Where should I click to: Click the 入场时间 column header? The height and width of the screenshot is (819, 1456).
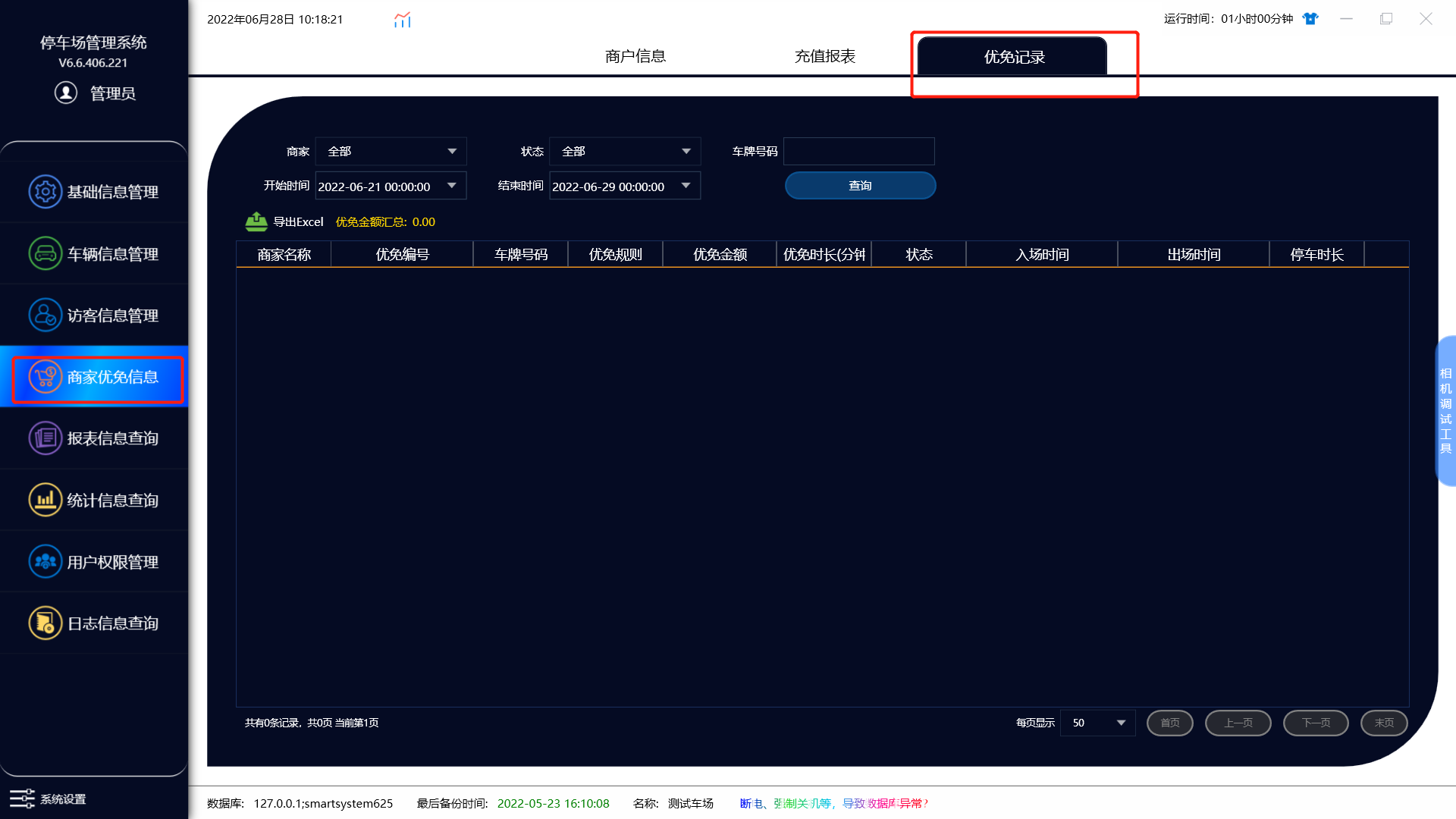pos(1042,254)
